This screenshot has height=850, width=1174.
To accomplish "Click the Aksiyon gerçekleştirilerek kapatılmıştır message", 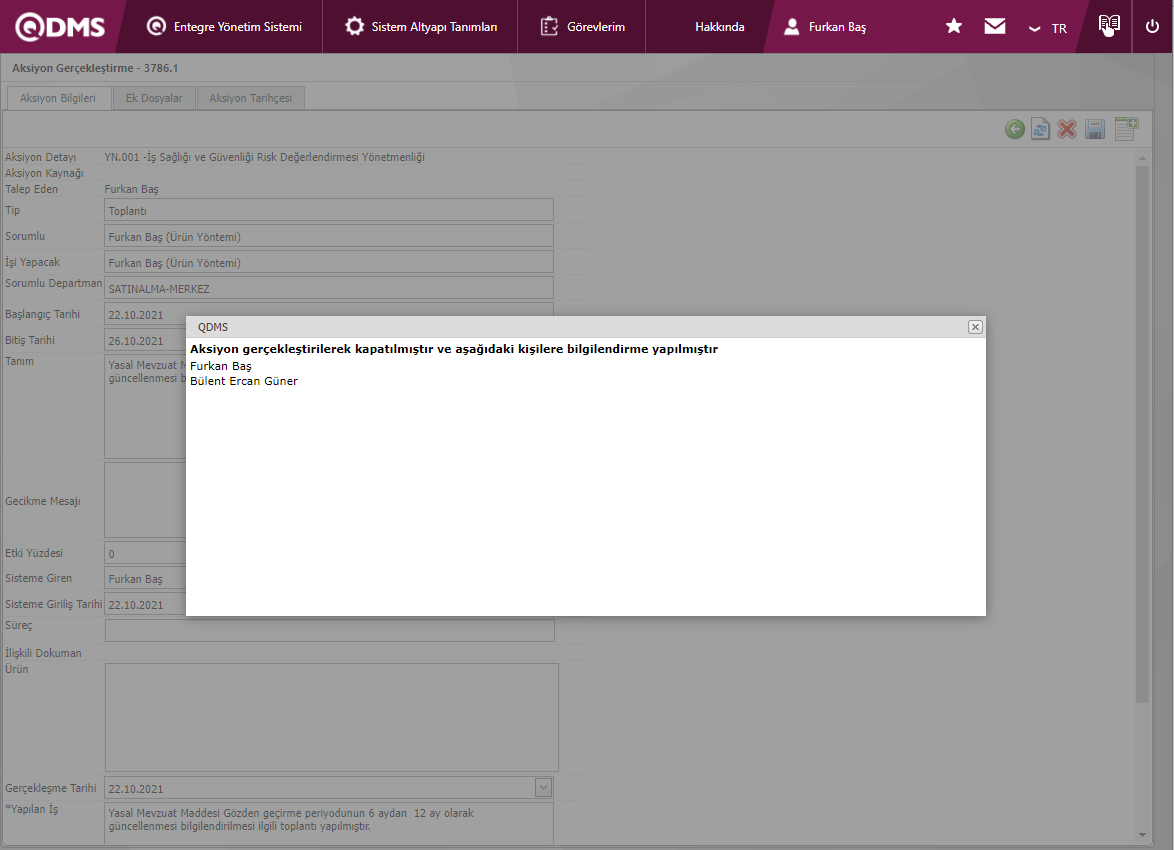I will pos(454,349).
